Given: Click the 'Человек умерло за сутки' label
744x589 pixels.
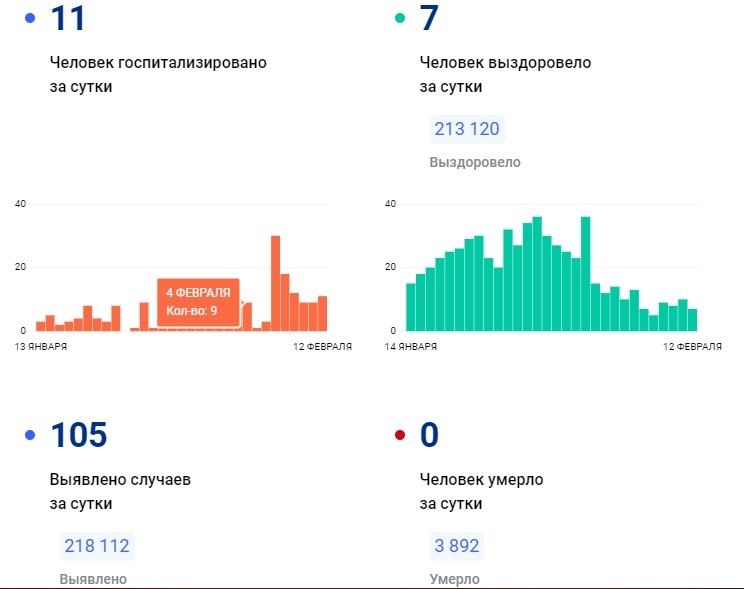Looking at the screenshot, I should tap(482, 491).
